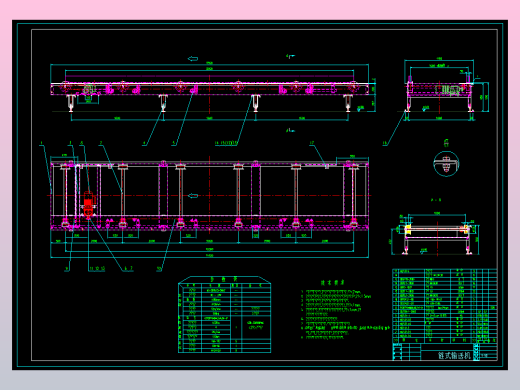The height and width of the screenshot is (390, 520).
Task: Select the red motor in plan view
Action: click(88, 205)
